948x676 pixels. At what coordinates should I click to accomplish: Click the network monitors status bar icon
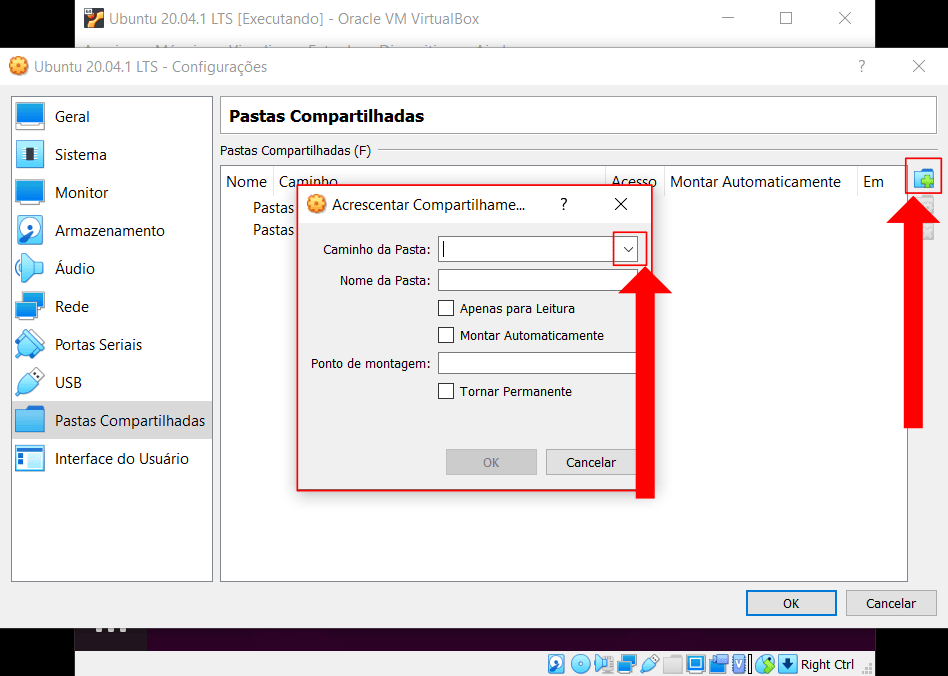point(627,664)
